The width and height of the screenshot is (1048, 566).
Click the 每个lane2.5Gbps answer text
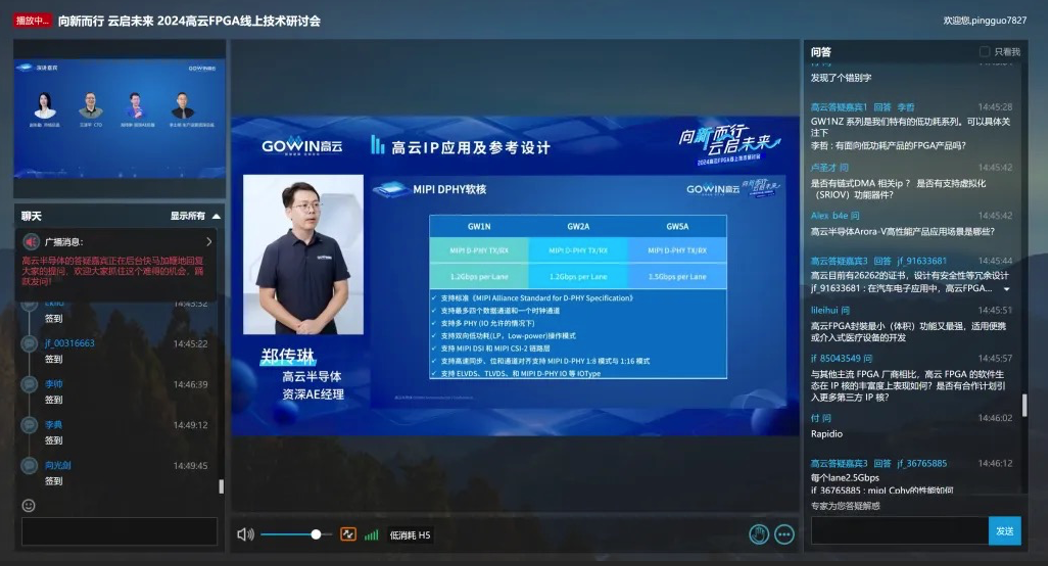coord(845,478)
